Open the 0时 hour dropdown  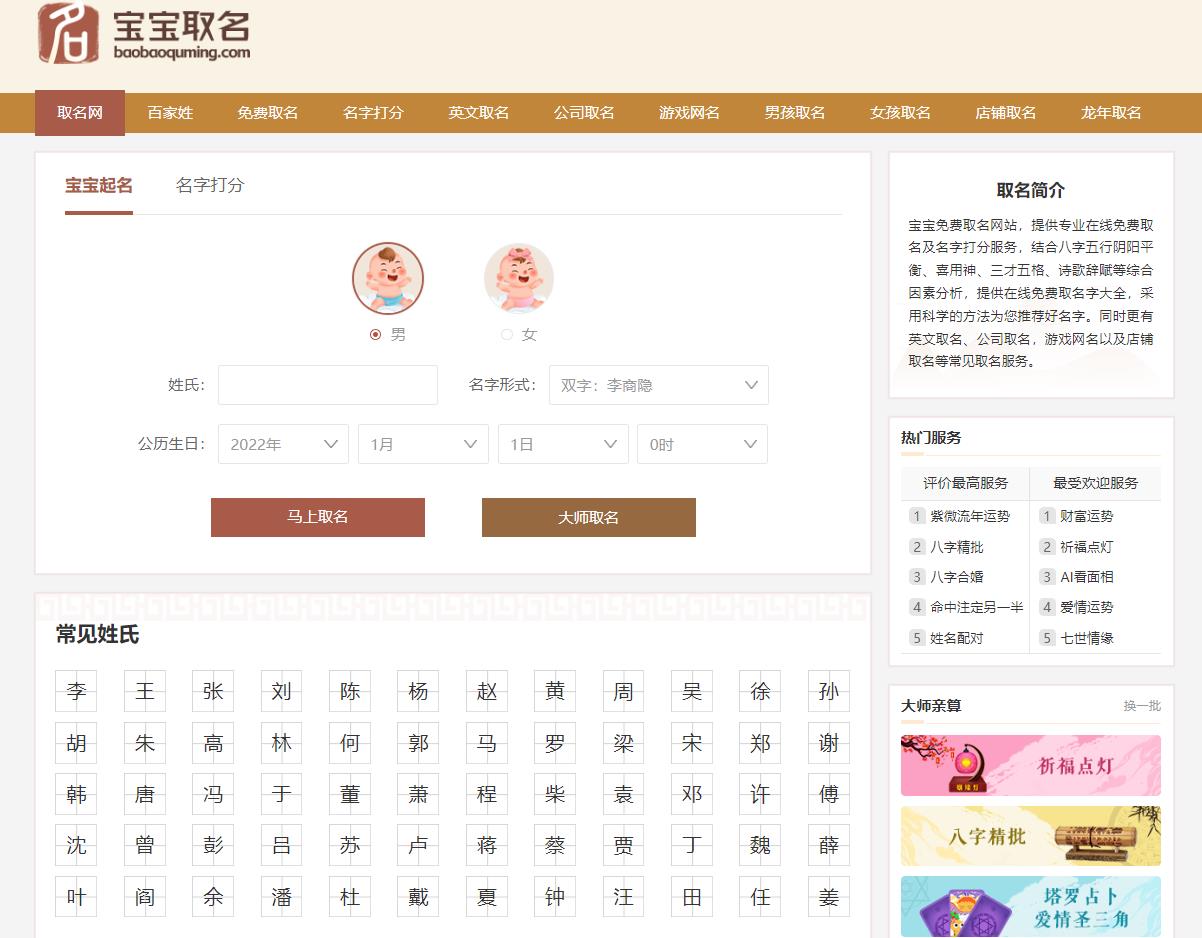point(702,444)
